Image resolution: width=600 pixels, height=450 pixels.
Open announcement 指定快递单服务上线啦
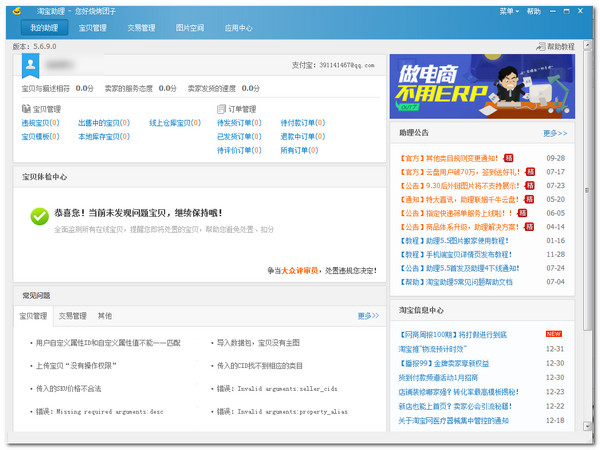click(456, 213)
